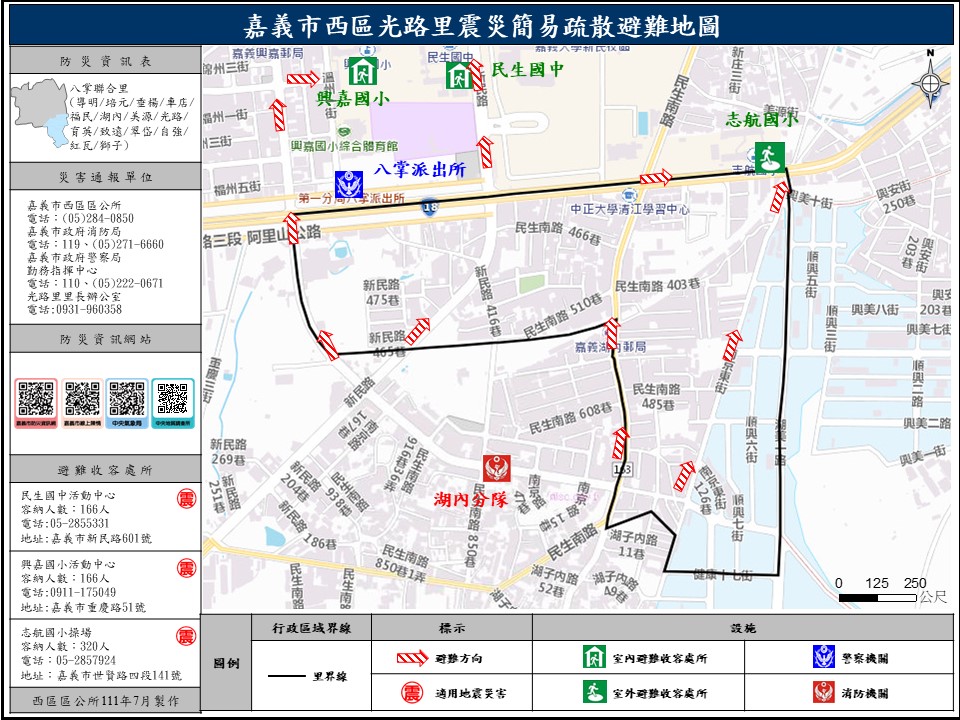The height and width of the screenshot is (720, 960).
Task: Click earthquake symbol beside 興嘉國小活動中心
Action: pos(186,567)
